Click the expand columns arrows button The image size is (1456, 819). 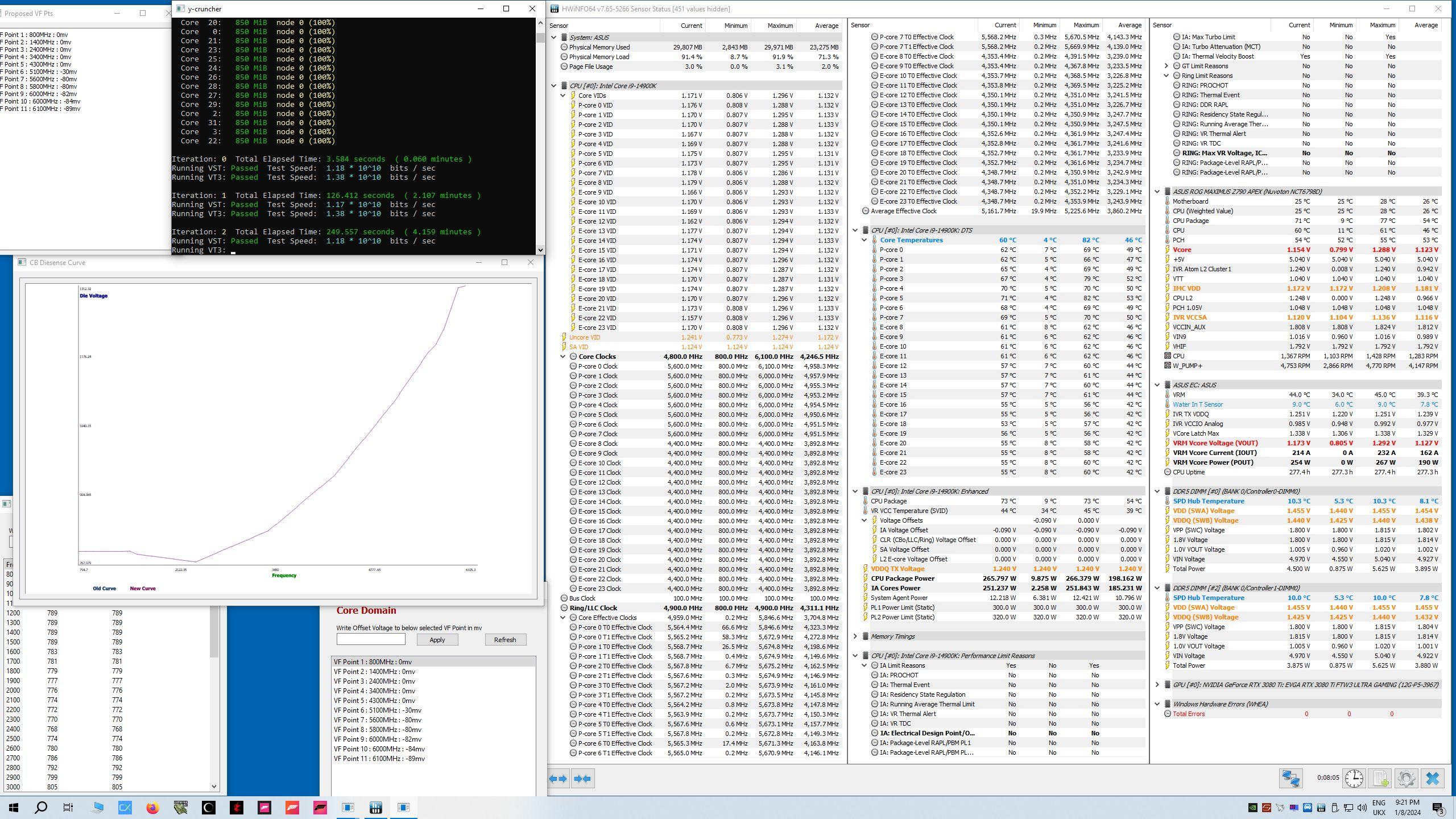click(559, 779)
